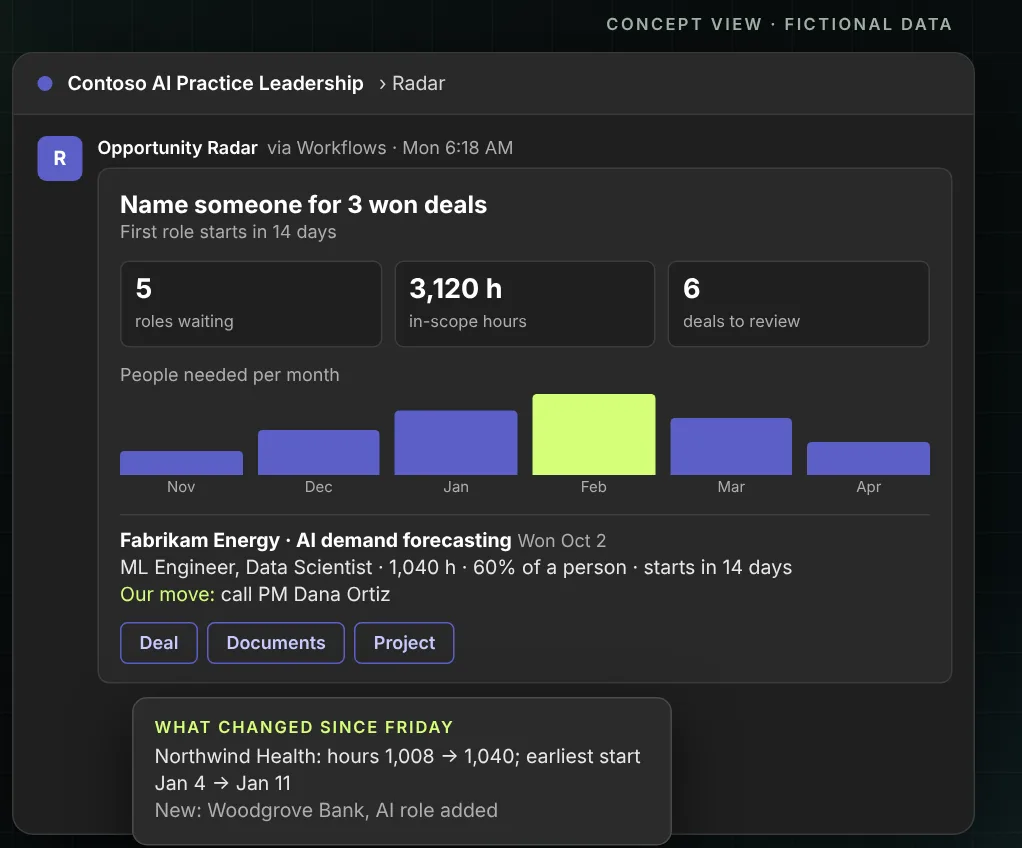
Task: Select the Radar breadcrumb
Action: (418, 83)
